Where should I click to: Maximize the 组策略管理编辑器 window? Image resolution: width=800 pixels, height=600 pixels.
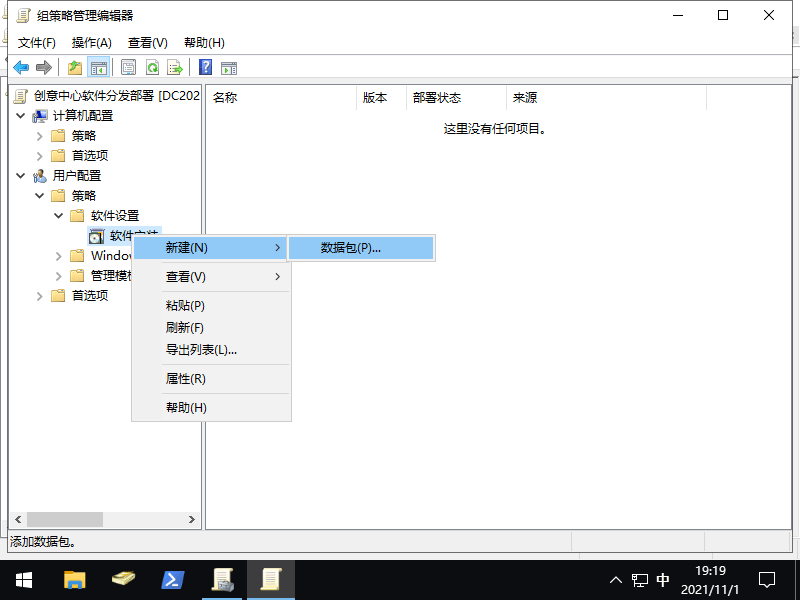click(723, 15)
